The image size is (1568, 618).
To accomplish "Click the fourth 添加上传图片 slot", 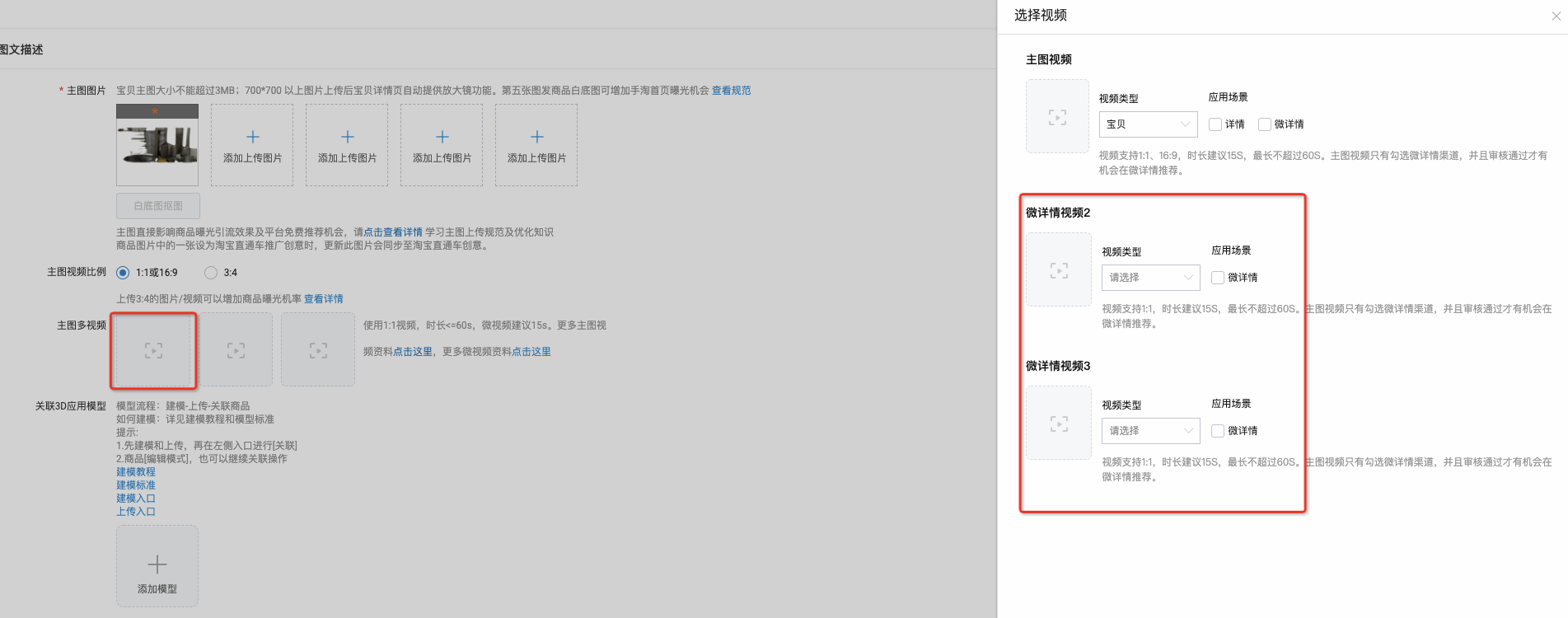I will [x=536, y=145].
